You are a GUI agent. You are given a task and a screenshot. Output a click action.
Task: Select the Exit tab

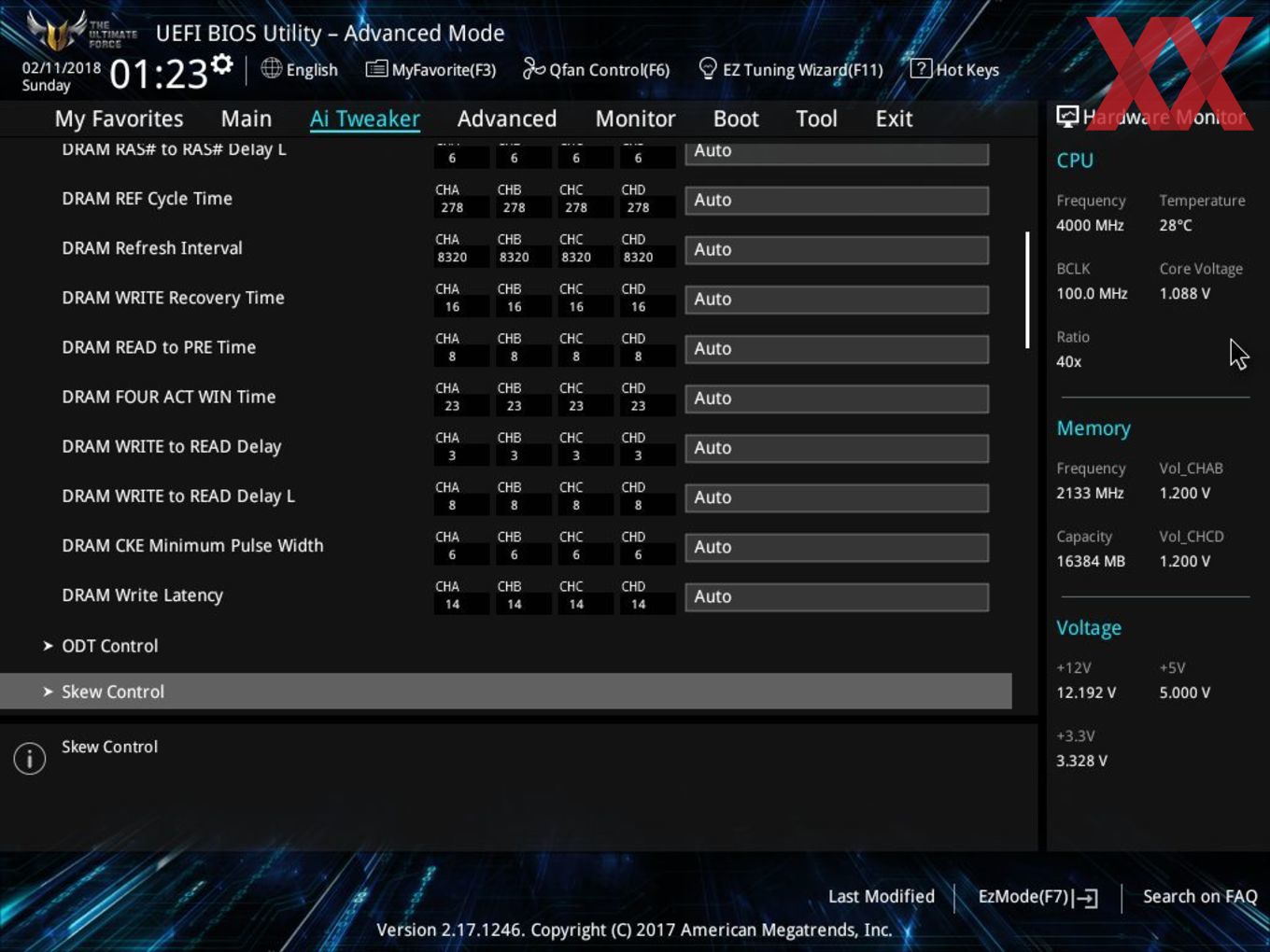tap(894, 119)
